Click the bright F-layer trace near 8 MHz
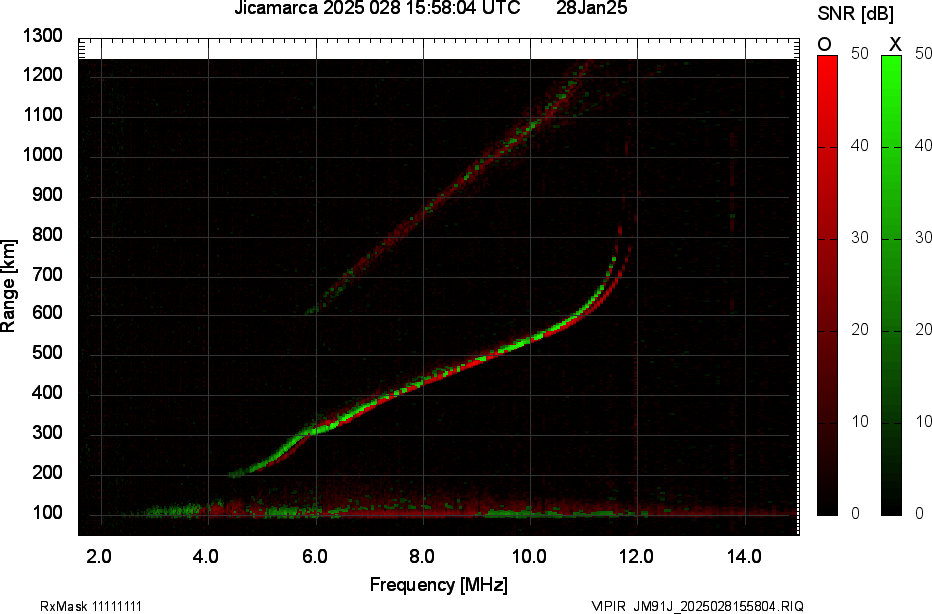This screenshot has height=614, width=932. [423, 382]
